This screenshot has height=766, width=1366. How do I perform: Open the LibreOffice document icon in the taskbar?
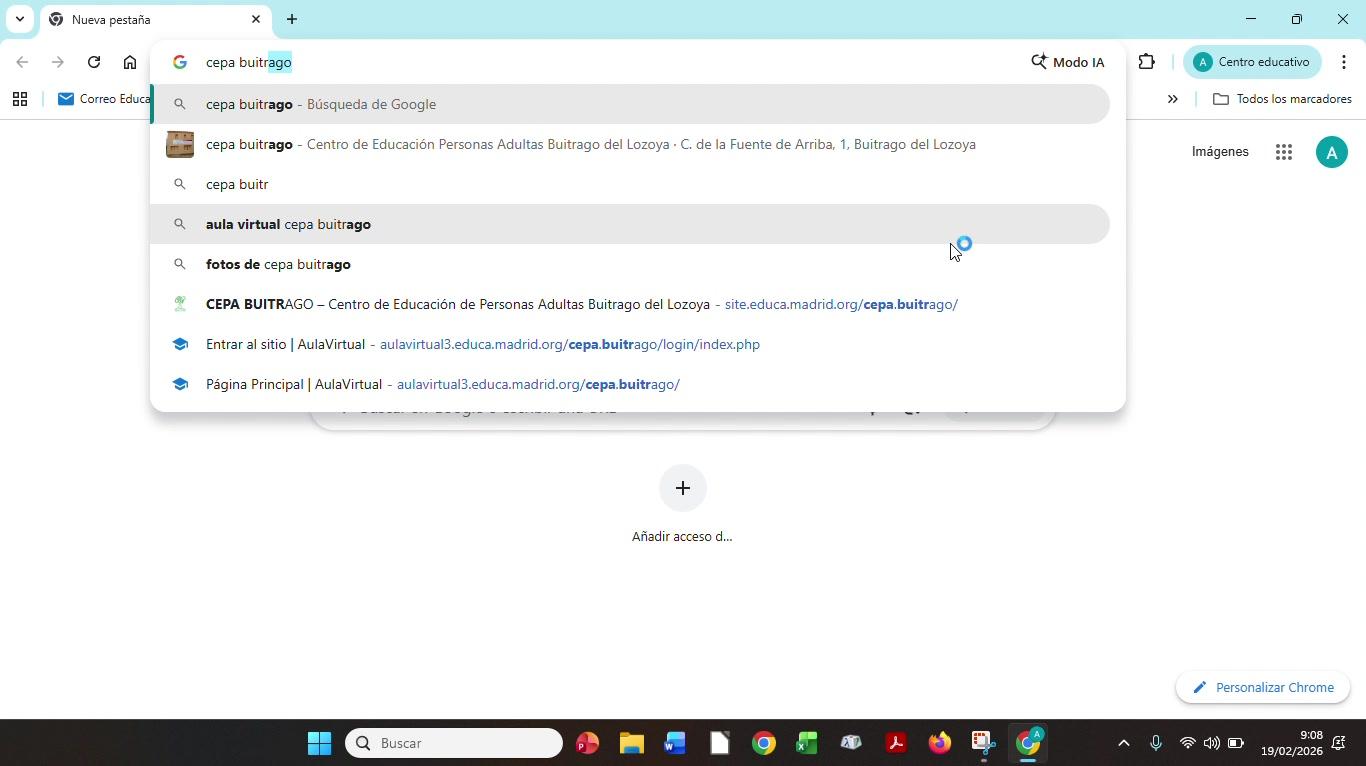coord(720,743)
